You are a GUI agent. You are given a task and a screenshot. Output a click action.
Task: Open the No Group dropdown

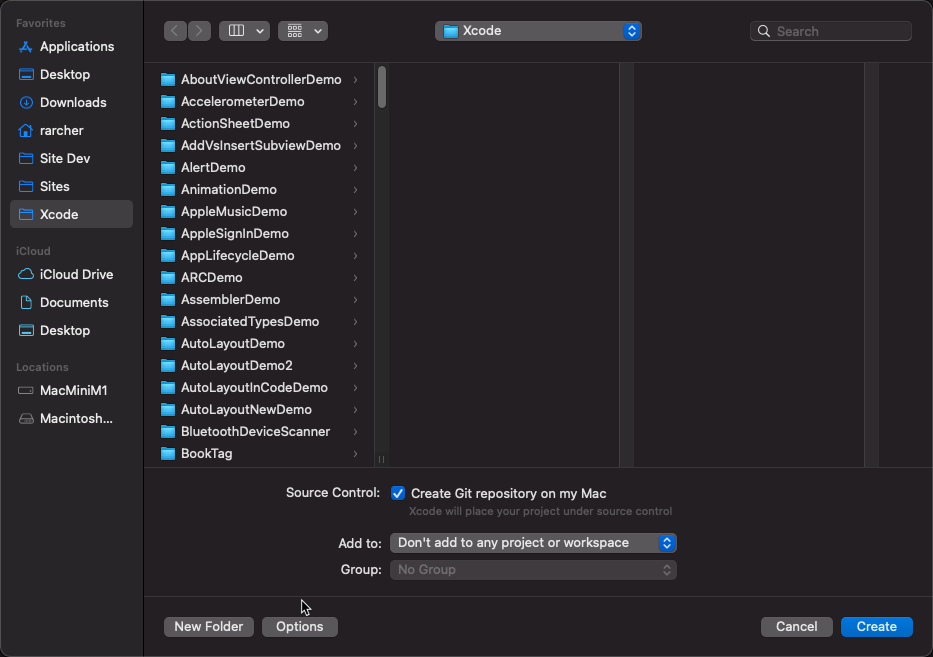(x=533, y=570)
